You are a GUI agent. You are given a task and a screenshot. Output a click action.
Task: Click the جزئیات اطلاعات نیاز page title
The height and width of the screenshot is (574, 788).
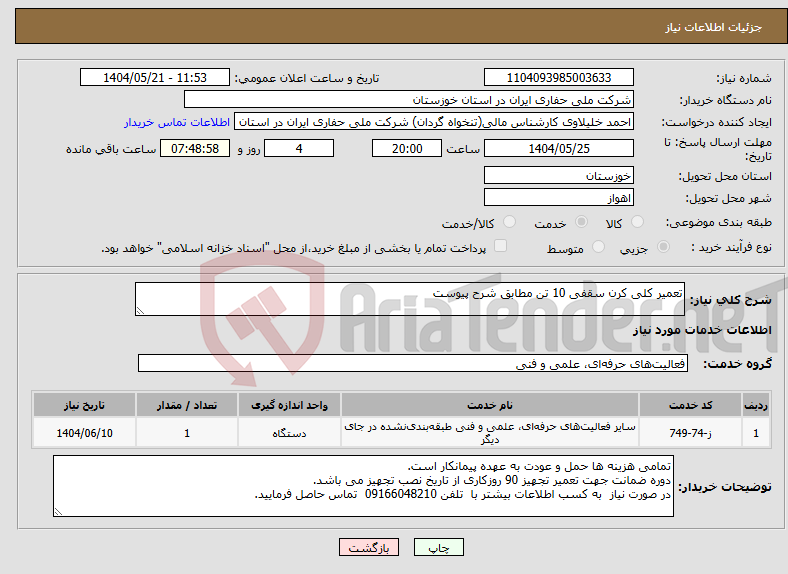[714, 27]
